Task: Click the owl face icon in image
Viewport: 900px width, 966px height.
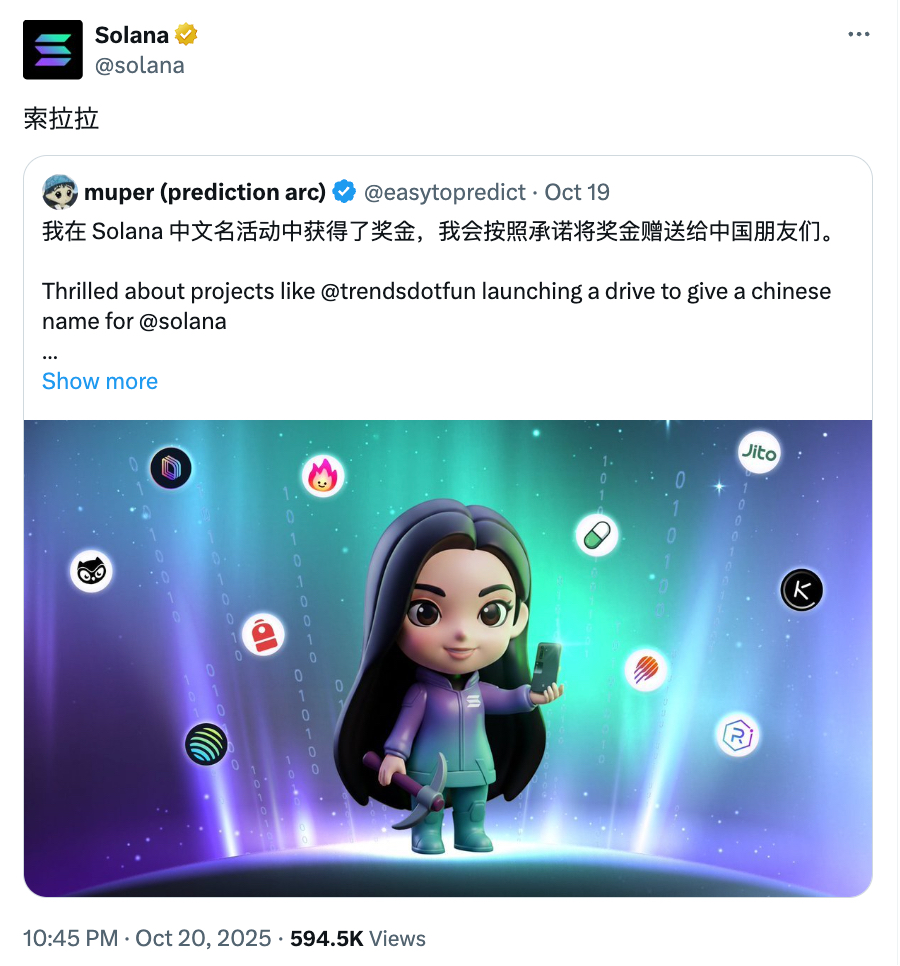Action: (x=91, y=571)
